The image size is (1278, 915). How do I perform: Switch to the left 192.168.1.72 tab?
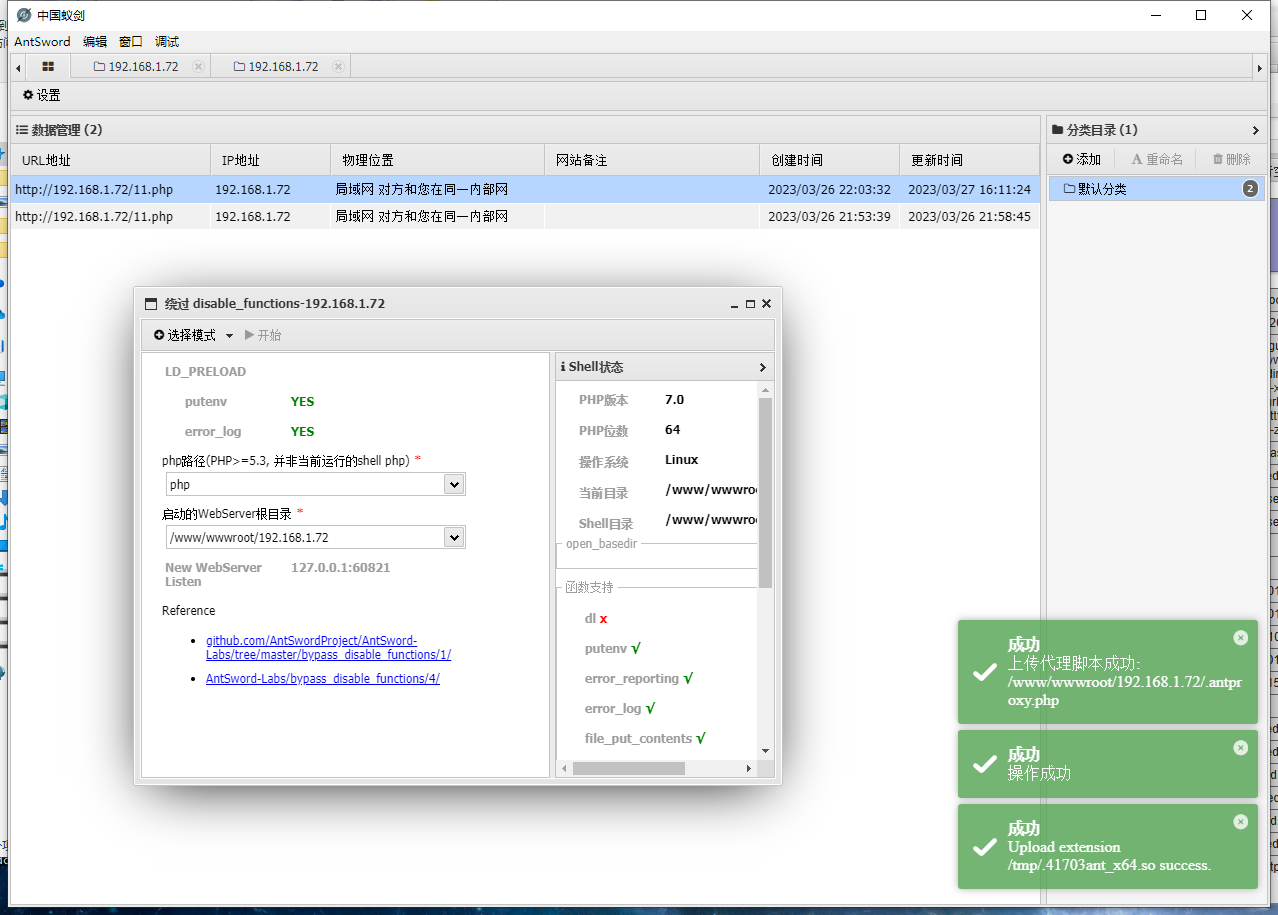(x=141, y=67)
